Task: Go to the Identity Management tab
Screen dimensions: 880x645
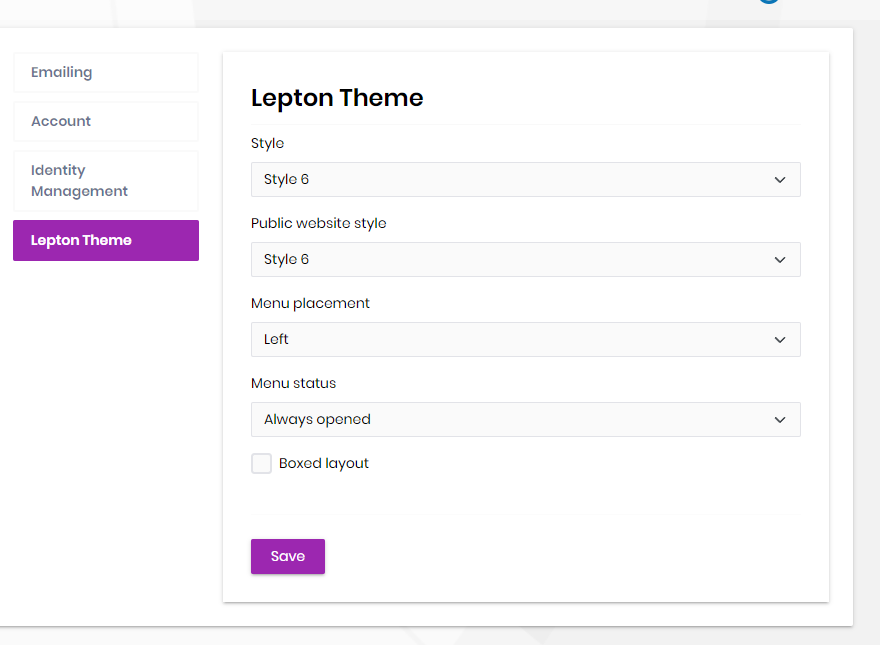Action: tap(105, 181)
